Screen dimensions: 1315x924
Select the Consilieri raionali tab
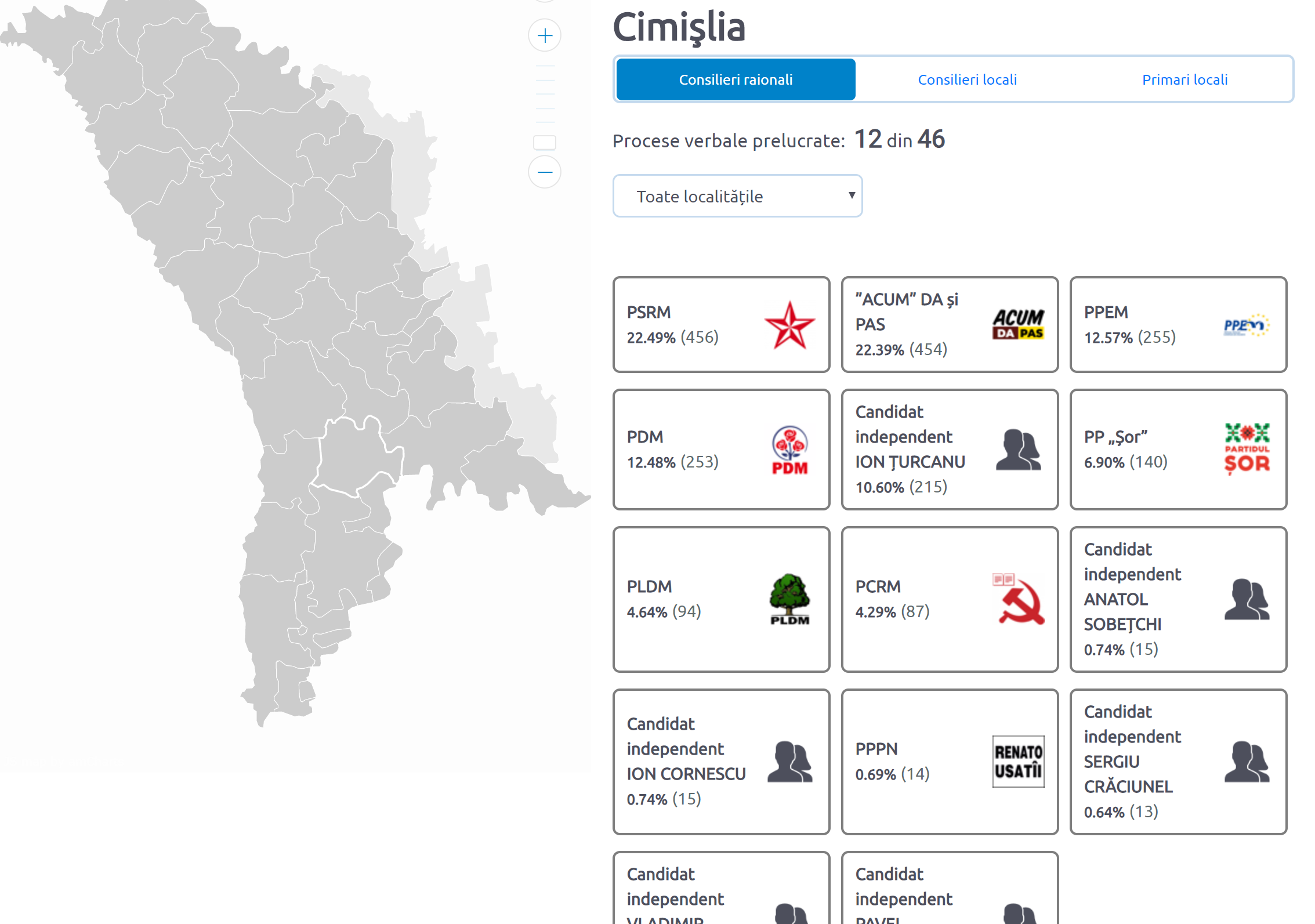click(736, 79)
